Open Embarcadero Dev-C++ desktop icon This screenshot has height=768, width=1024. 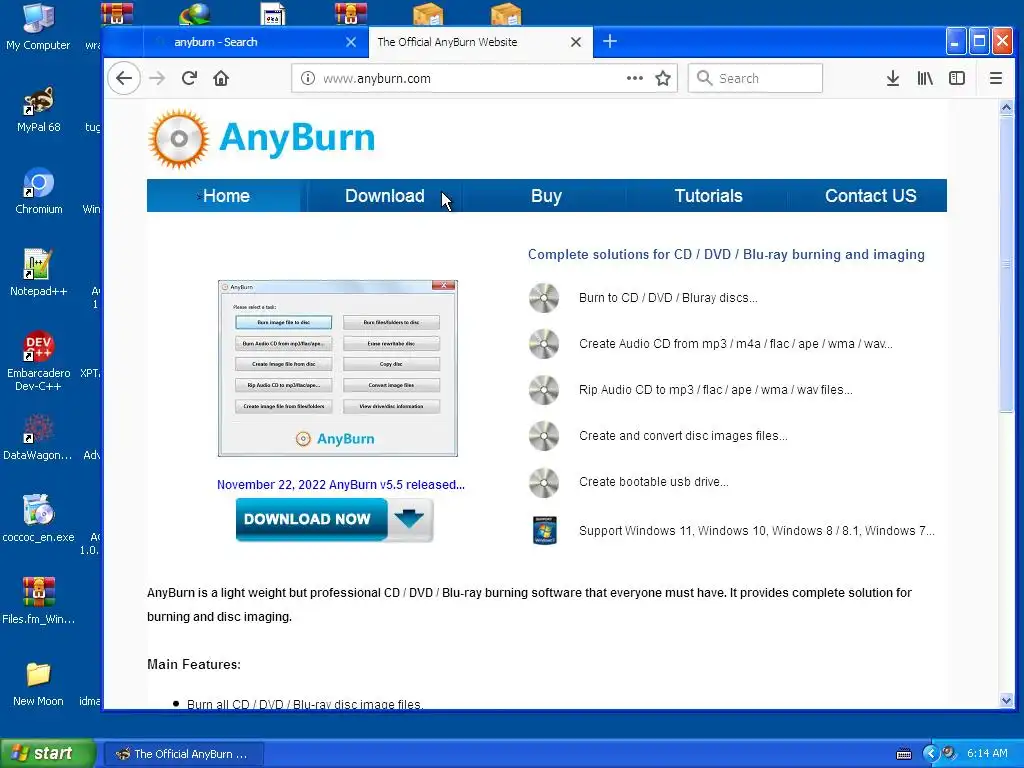pyautogui.click(x=38, y=361)
